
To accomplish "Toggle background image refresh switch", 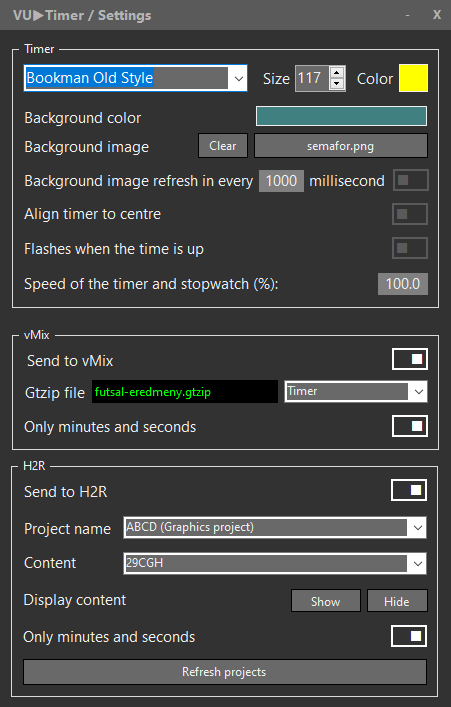I will point(410,180).
